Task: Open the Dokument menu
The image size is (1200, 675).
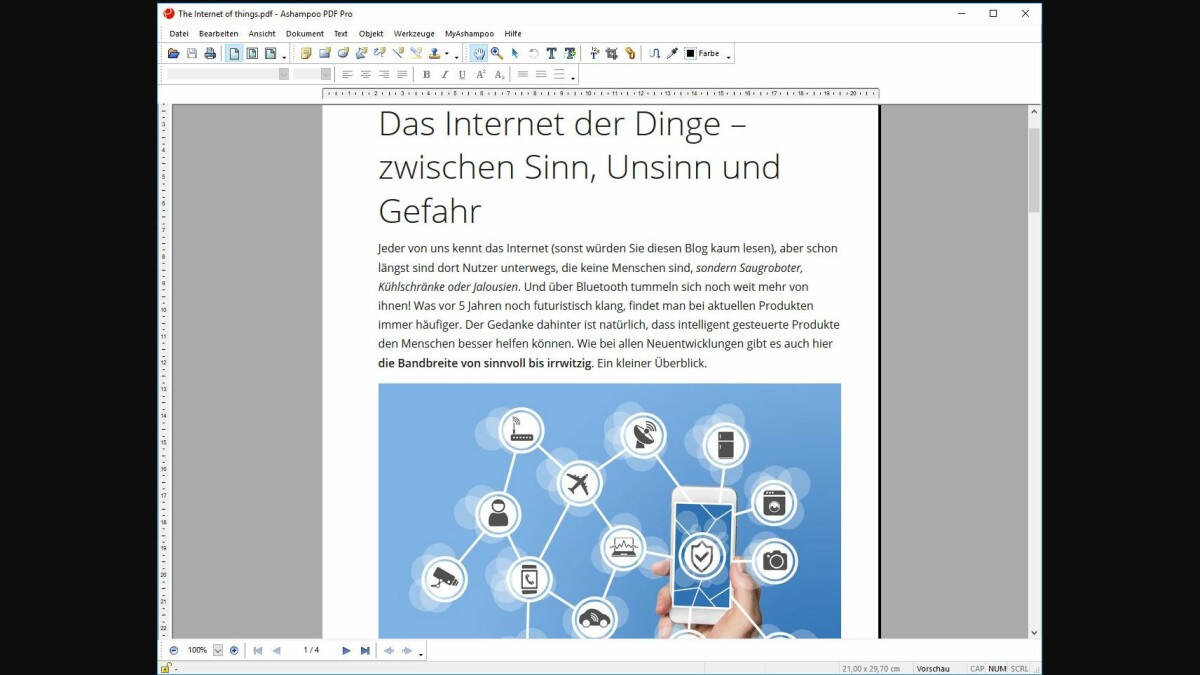Action: 303,33
